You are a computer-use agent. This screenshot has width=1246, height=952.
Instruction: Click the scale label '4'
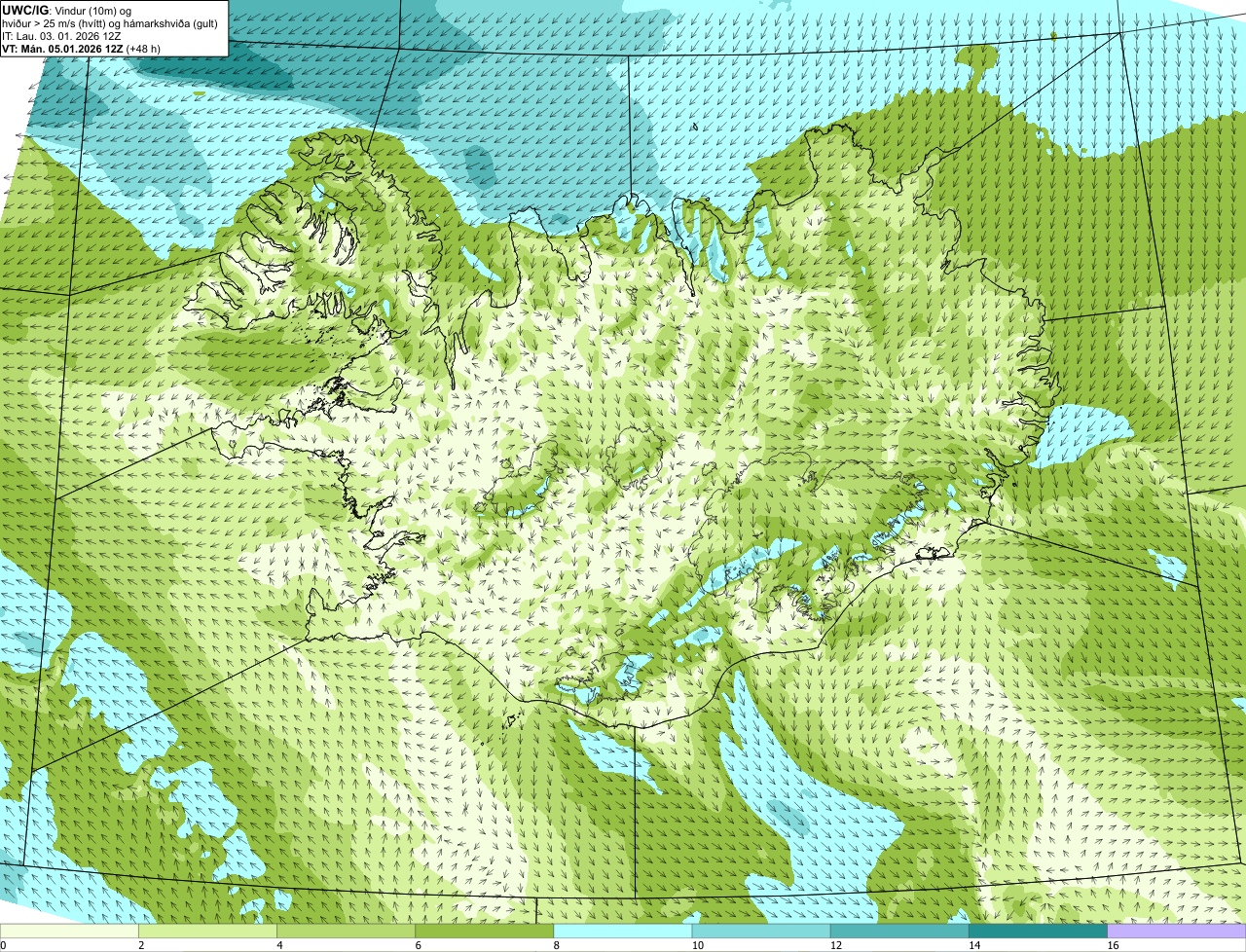click(279, 945)
